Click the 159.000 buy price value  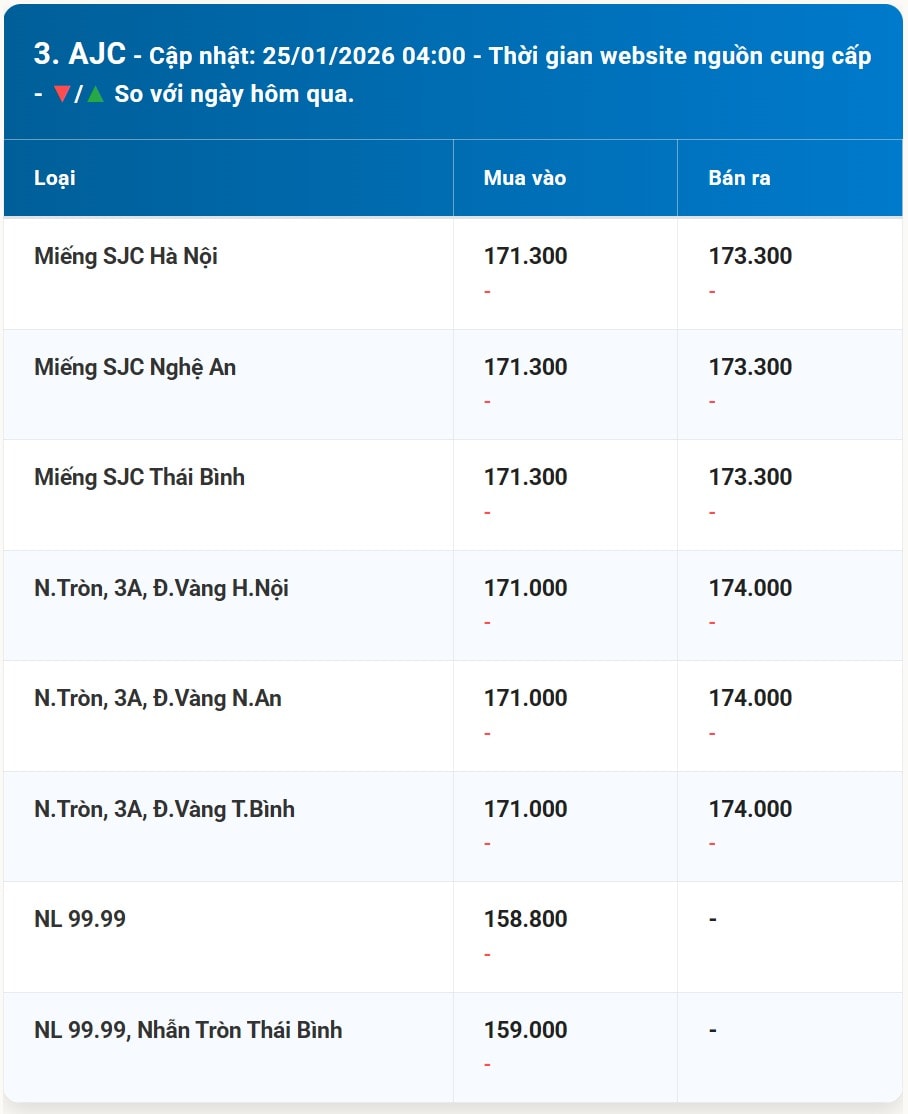525,1030
